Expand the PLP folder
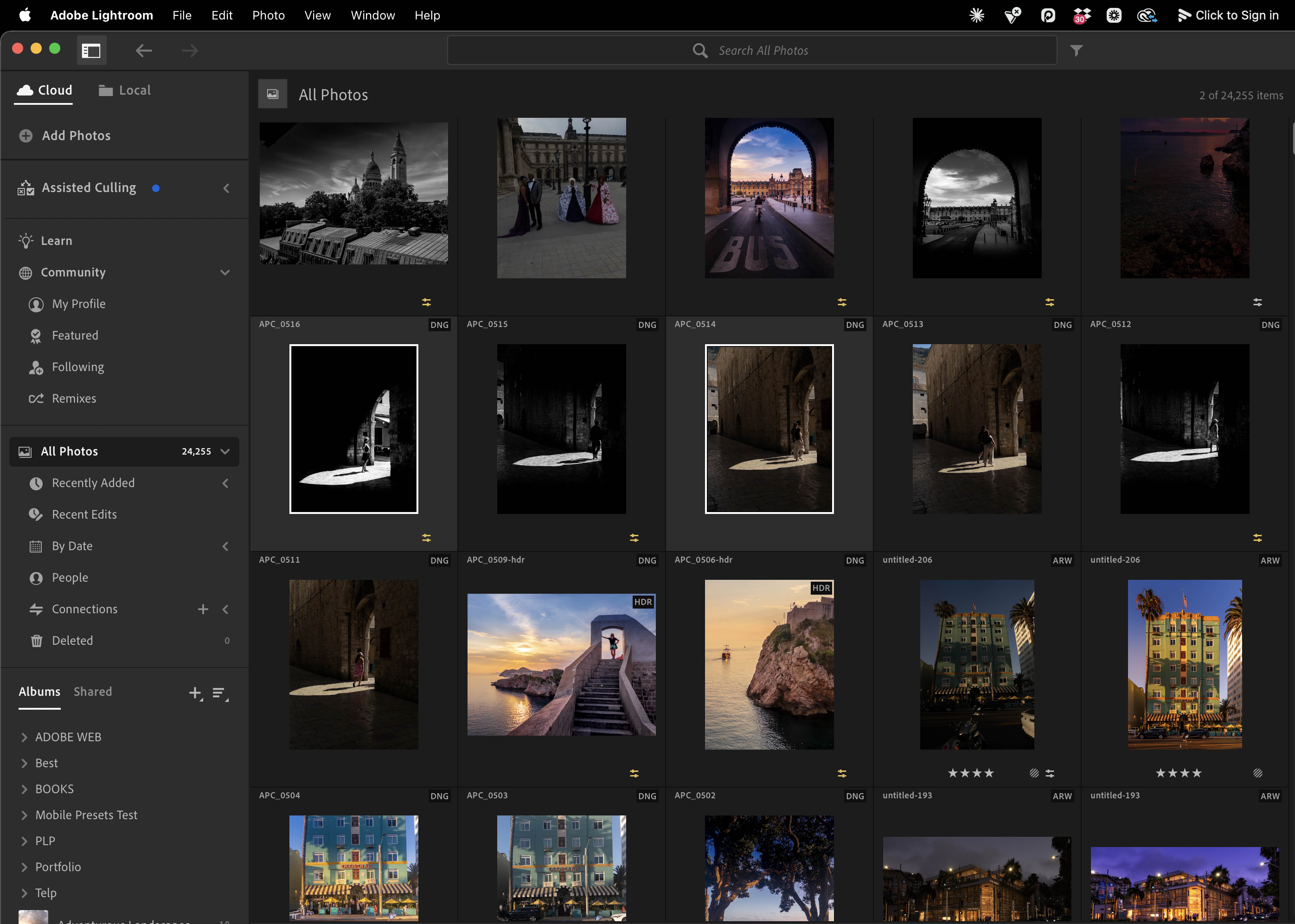 click(24, 841)
